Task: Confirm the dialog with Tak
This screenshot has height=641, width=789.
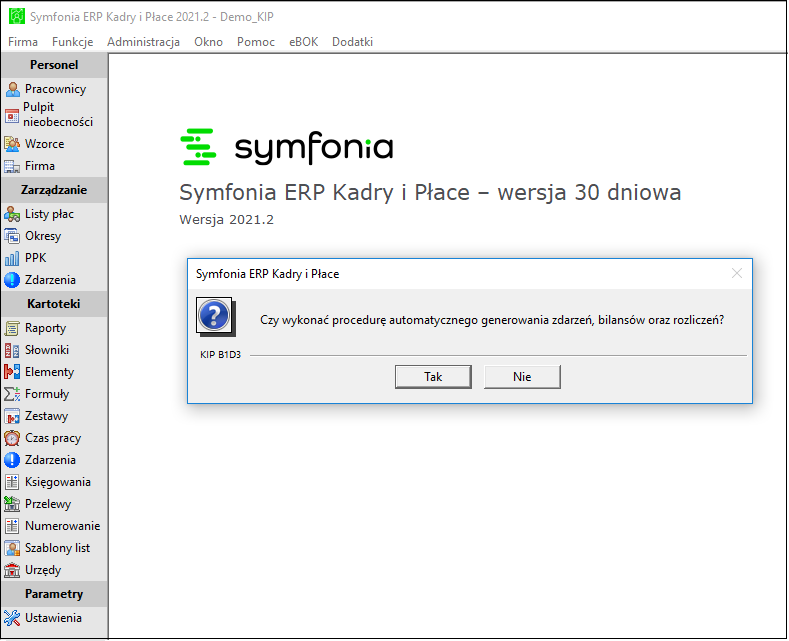Action: 433,377
